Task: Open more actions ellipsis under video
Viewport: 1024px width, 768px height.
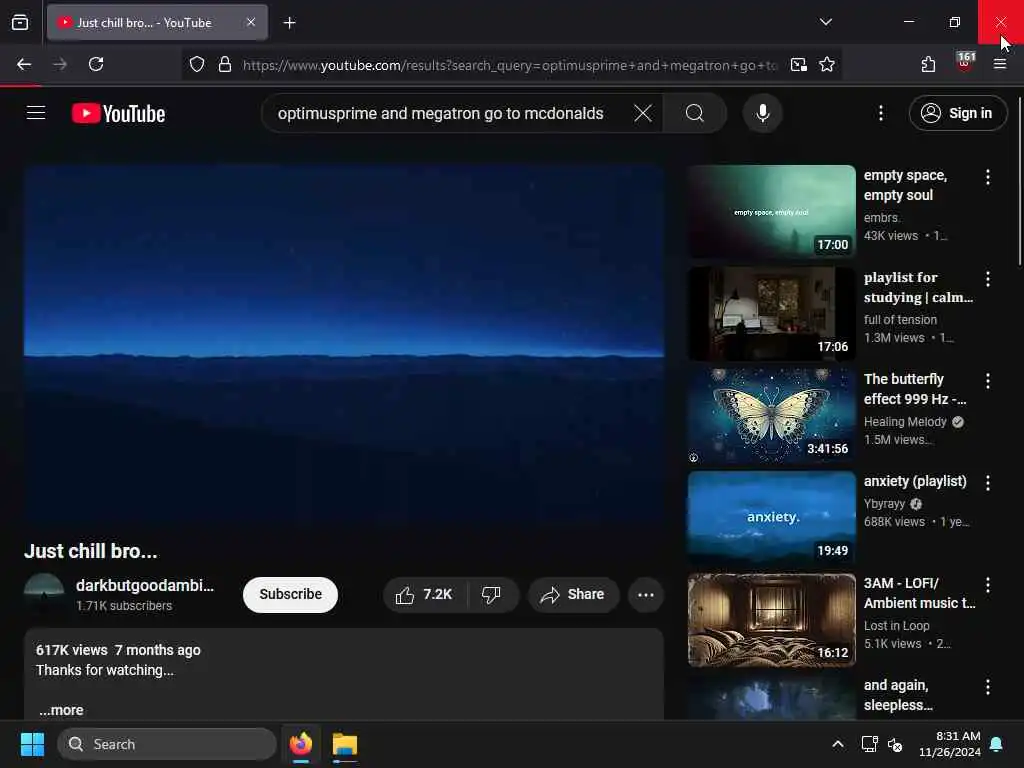Action: (x=646, y=594)
